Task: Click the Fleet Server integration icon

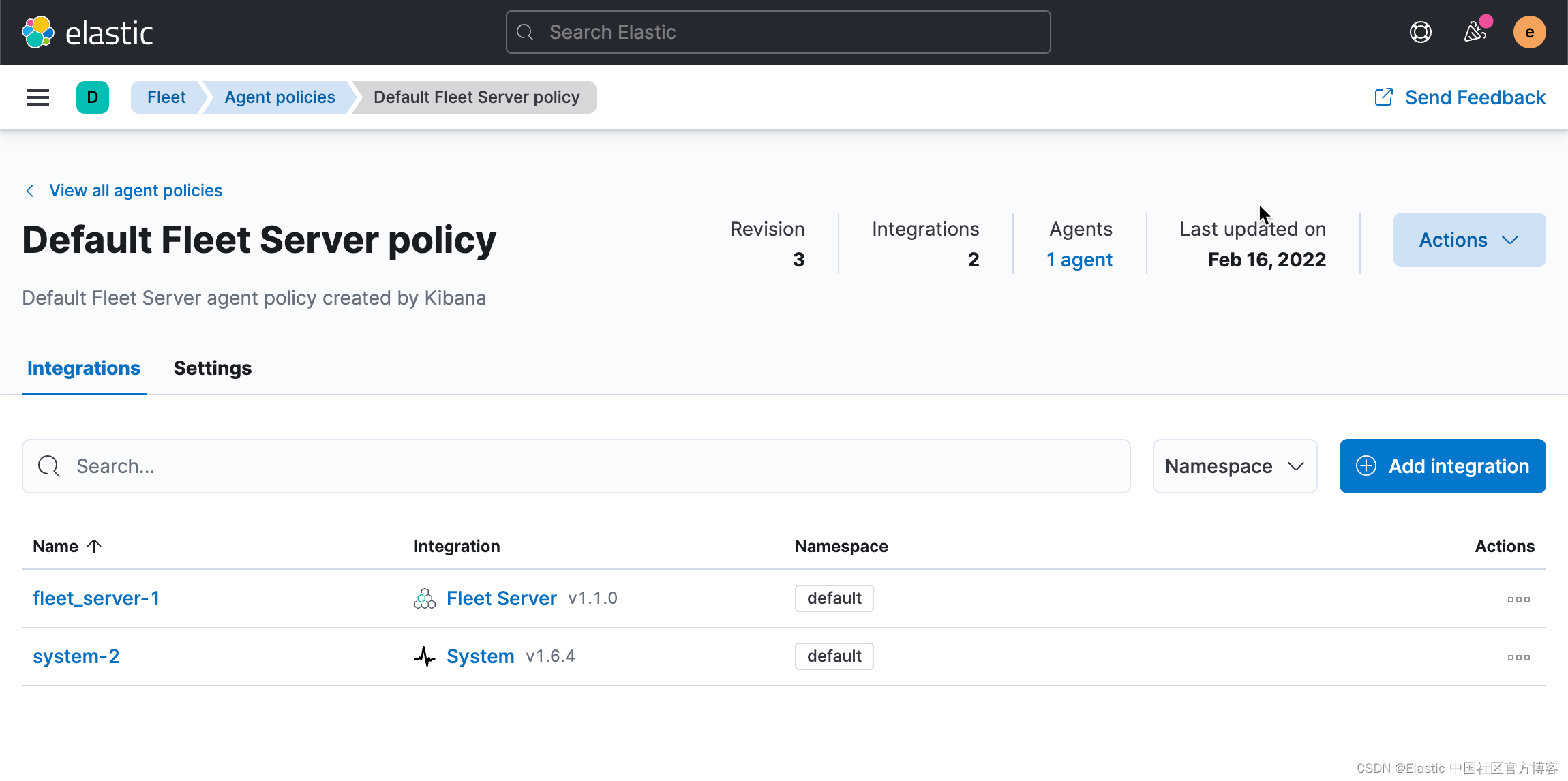Action: pos(424,598)
